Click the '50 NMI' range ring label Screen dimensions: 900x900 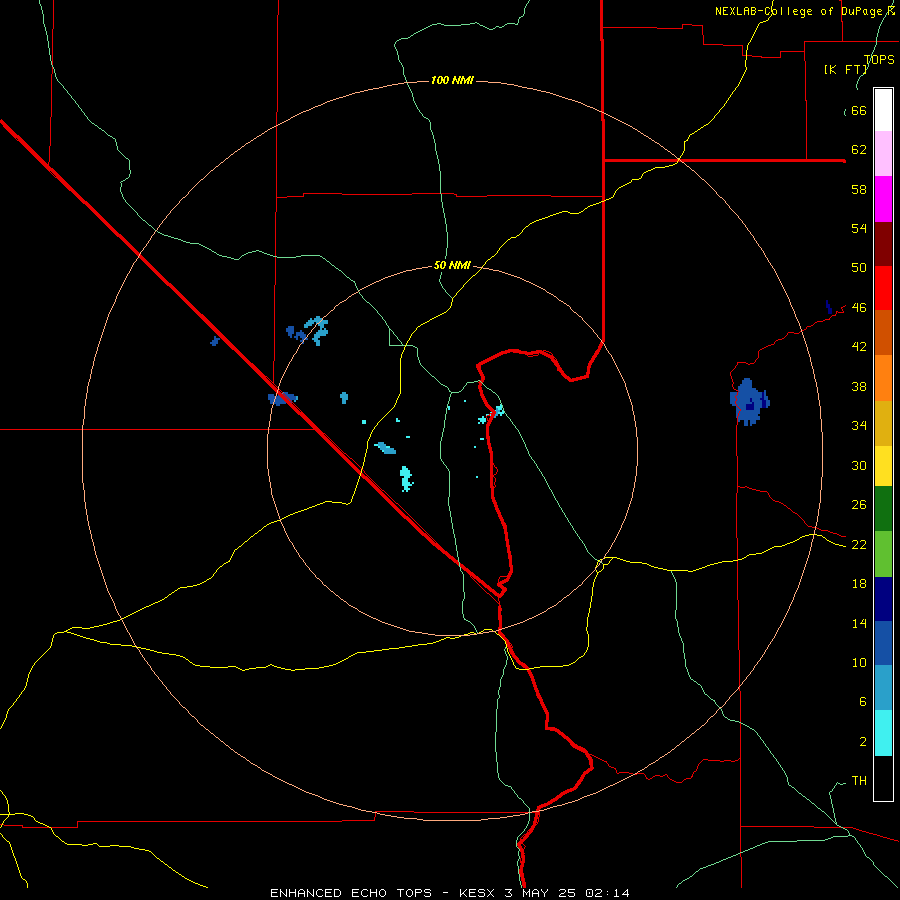point(452,265)
